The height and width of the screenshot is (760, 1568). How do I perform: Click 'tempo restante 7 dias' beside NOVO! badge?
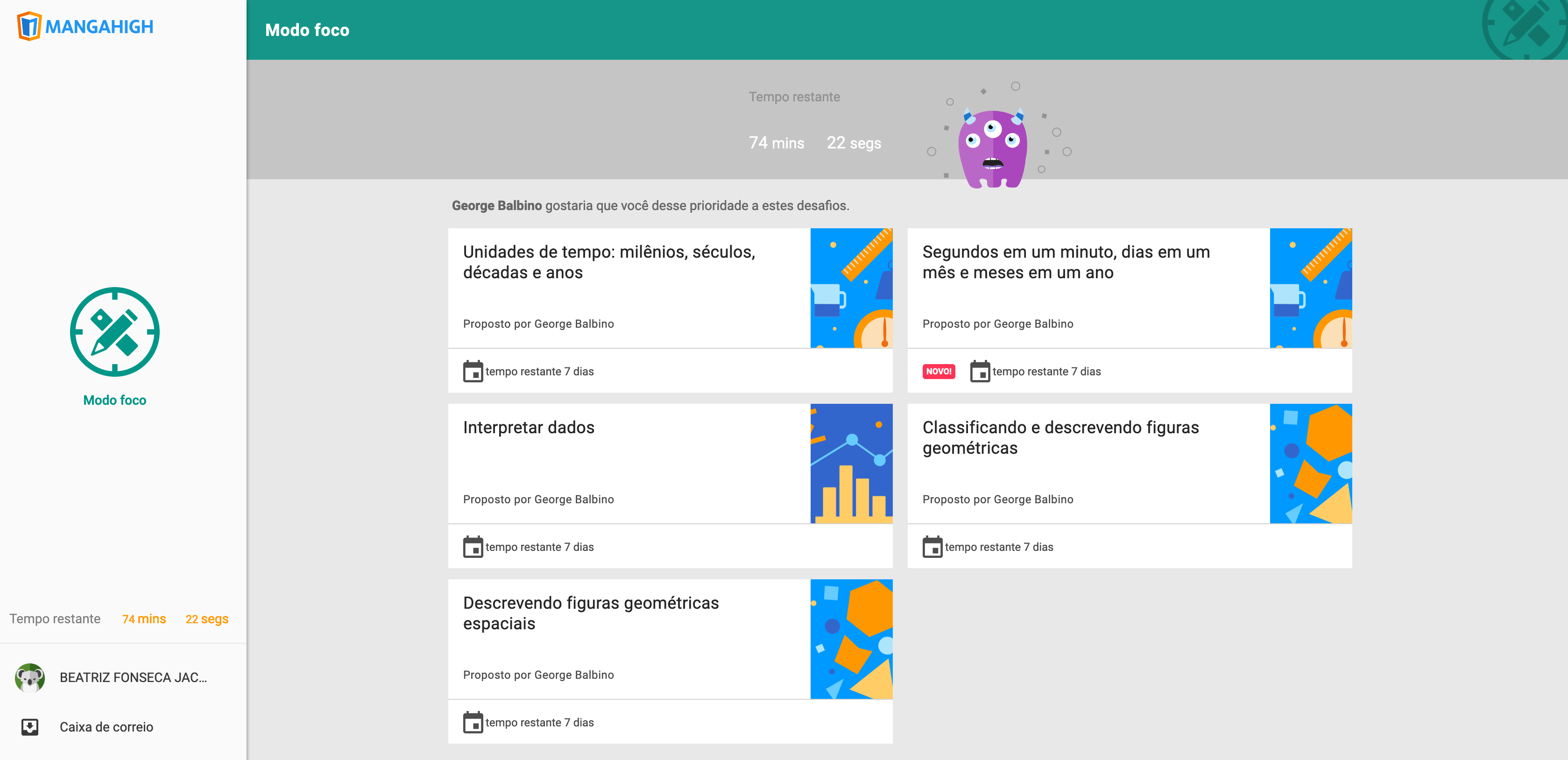click(1046, 372)
